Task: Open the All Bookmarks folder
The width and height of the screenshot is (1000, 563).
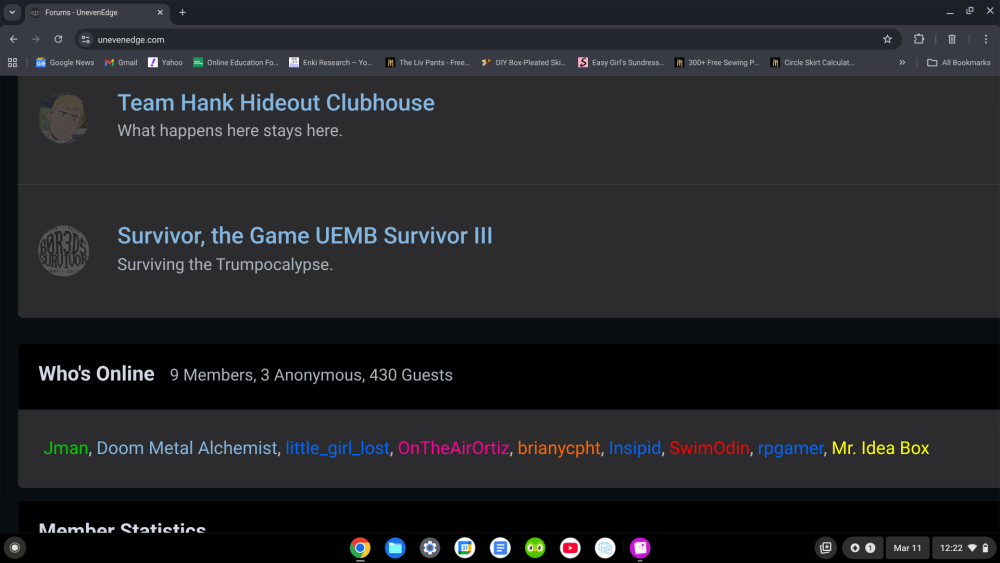Action: (958, 62)
